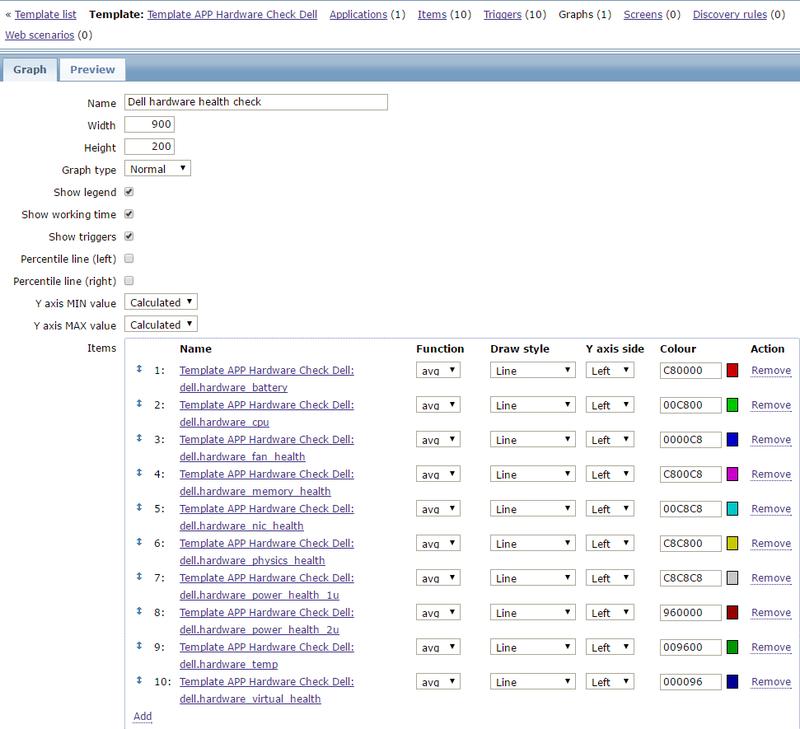This screenshot has height=729, width=800.
Task: Click the reorder arrows for item 3
Action: (x=139, y=439)
